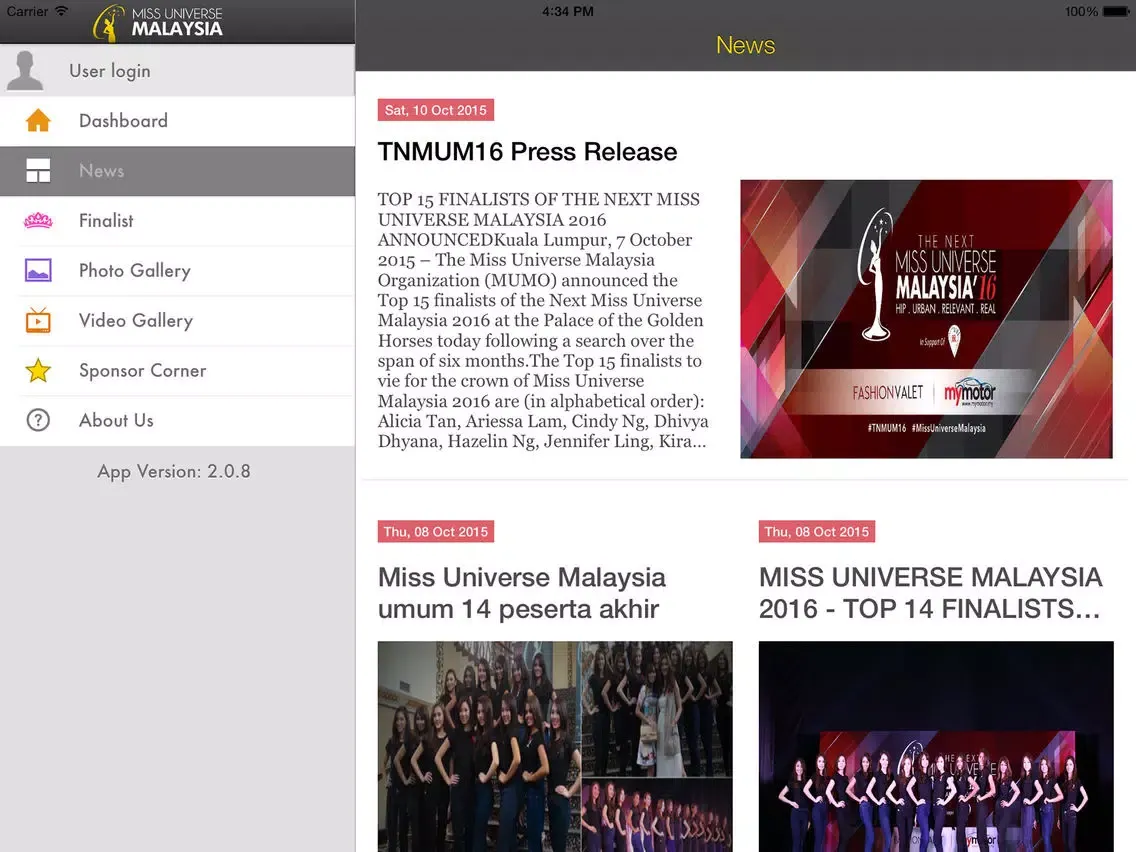Click the yellow star Sponsor Corner icon
Viewport: 1136px width, 852px height.
(38, 370)
